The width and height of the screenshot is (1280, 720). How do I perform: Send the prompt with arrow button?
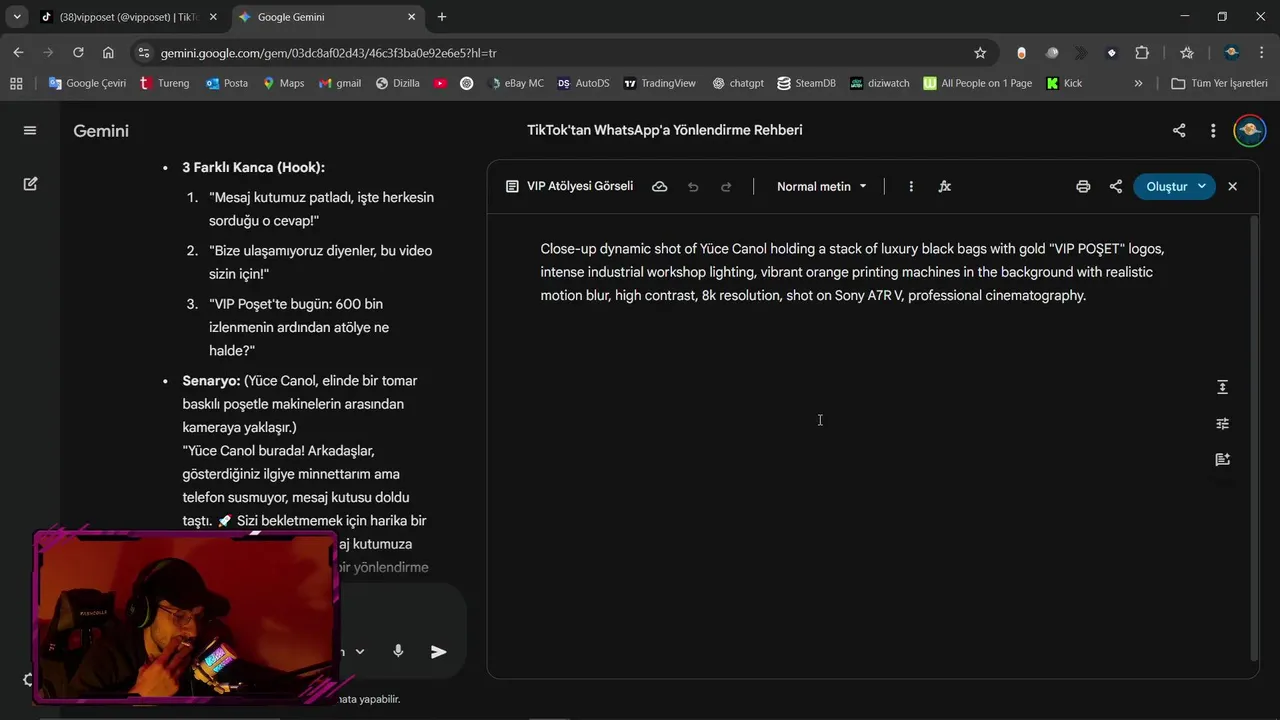point(438,651)
